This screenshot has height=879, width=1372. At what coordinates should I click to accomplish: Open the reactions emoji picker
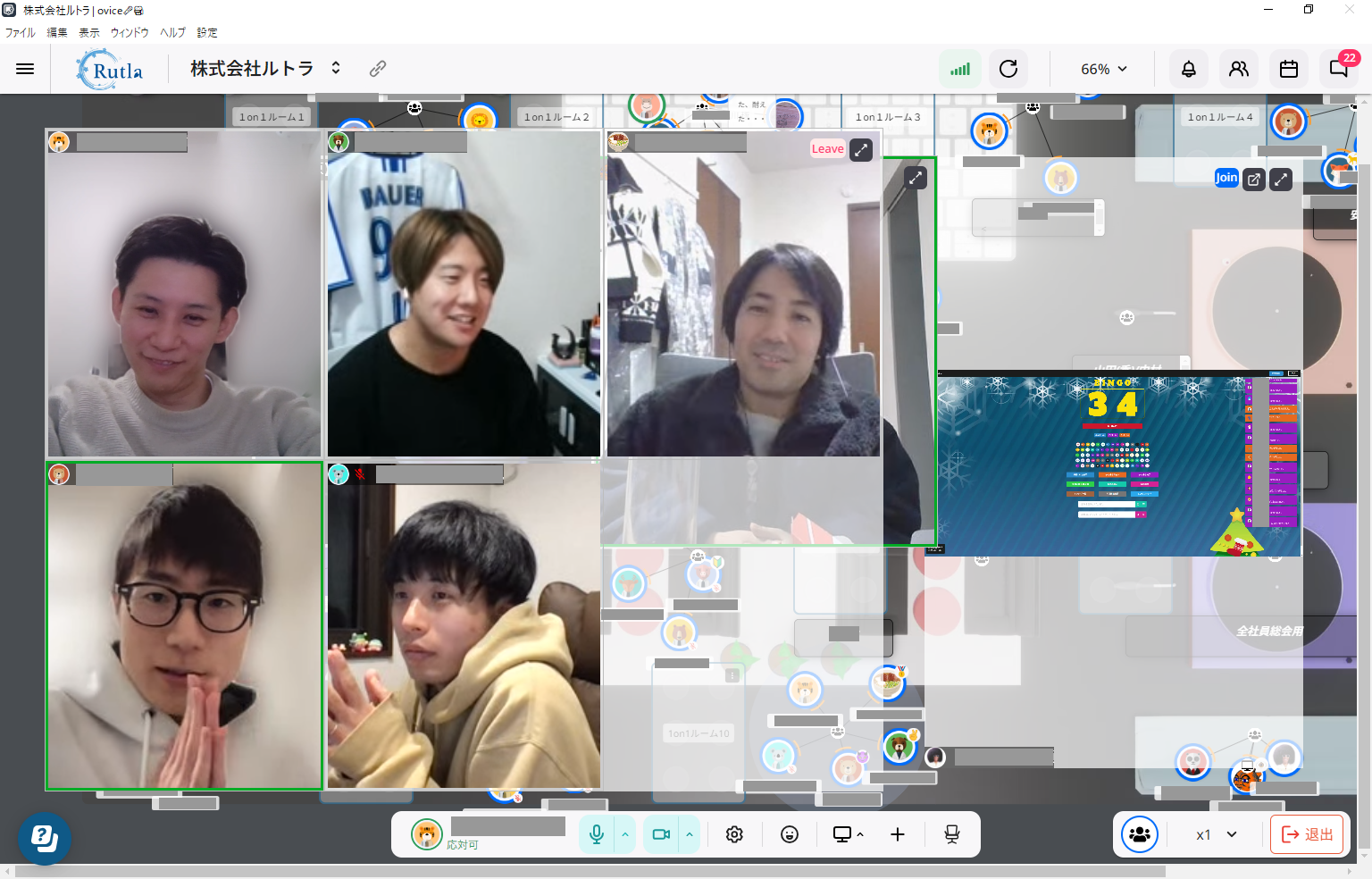click(x=790, y=834)
